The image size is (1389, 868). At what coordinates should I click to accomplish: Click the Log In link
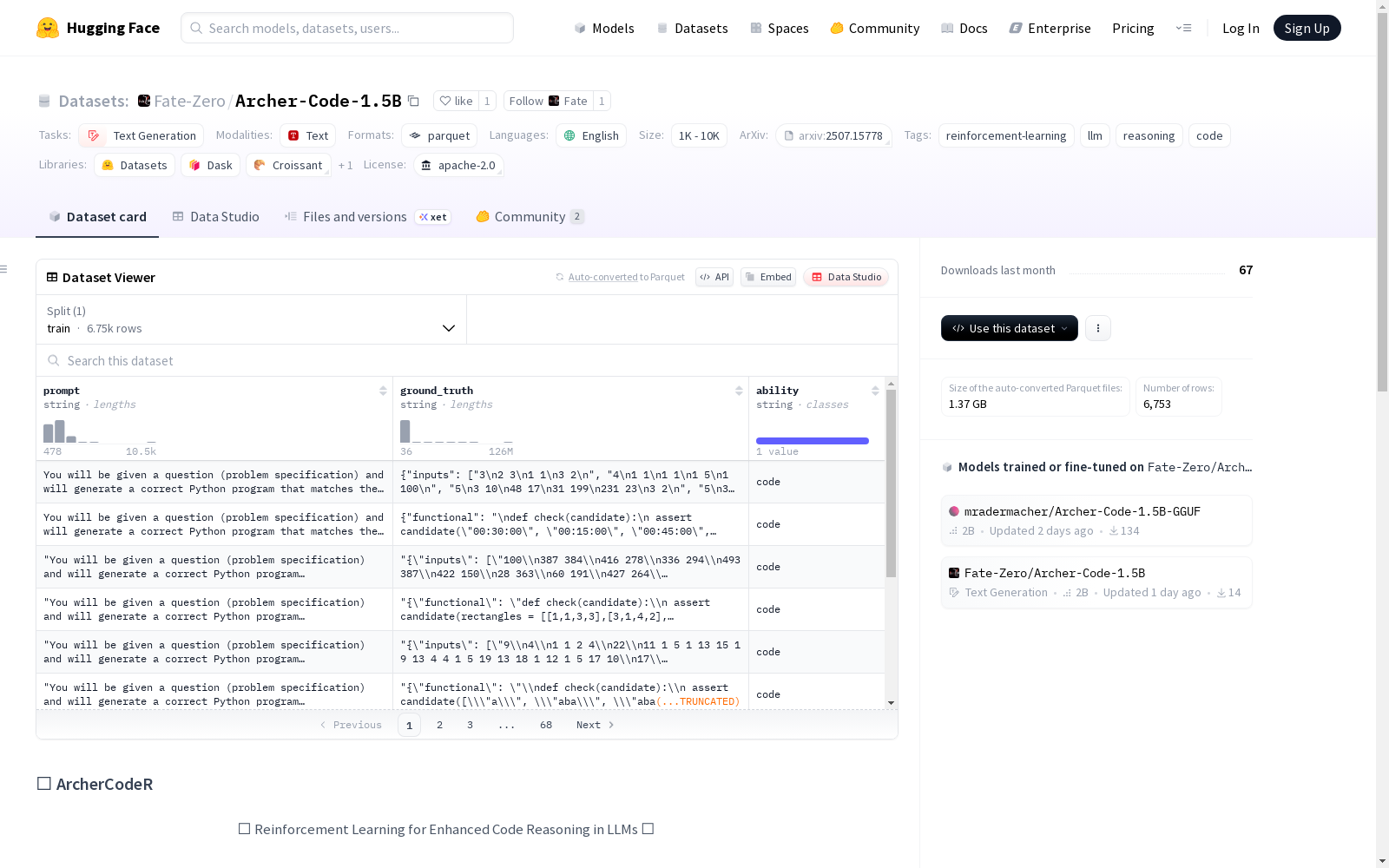click(1241, 28)
